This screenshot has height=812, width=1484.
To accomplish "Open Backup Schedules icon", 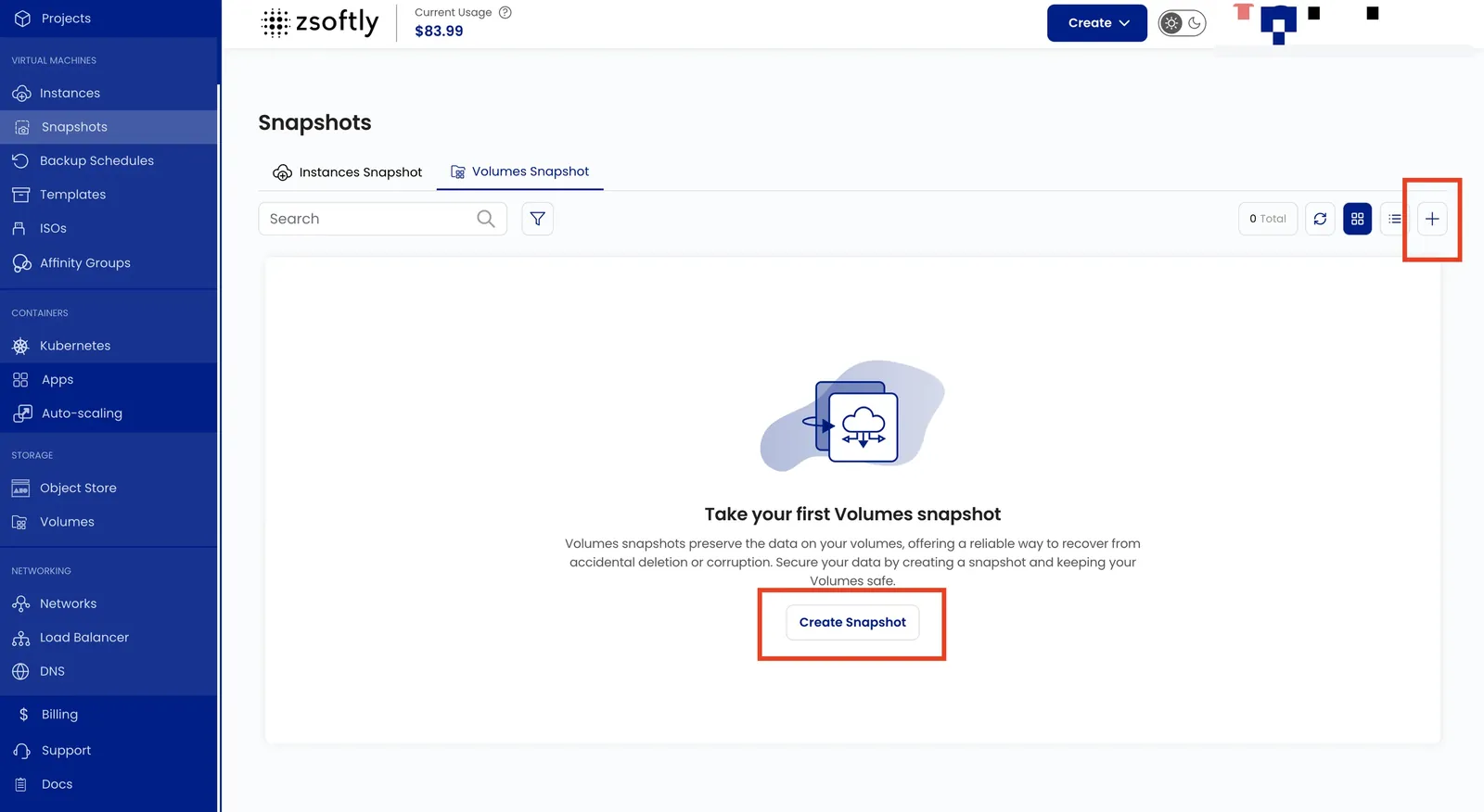I will point(20,160).
